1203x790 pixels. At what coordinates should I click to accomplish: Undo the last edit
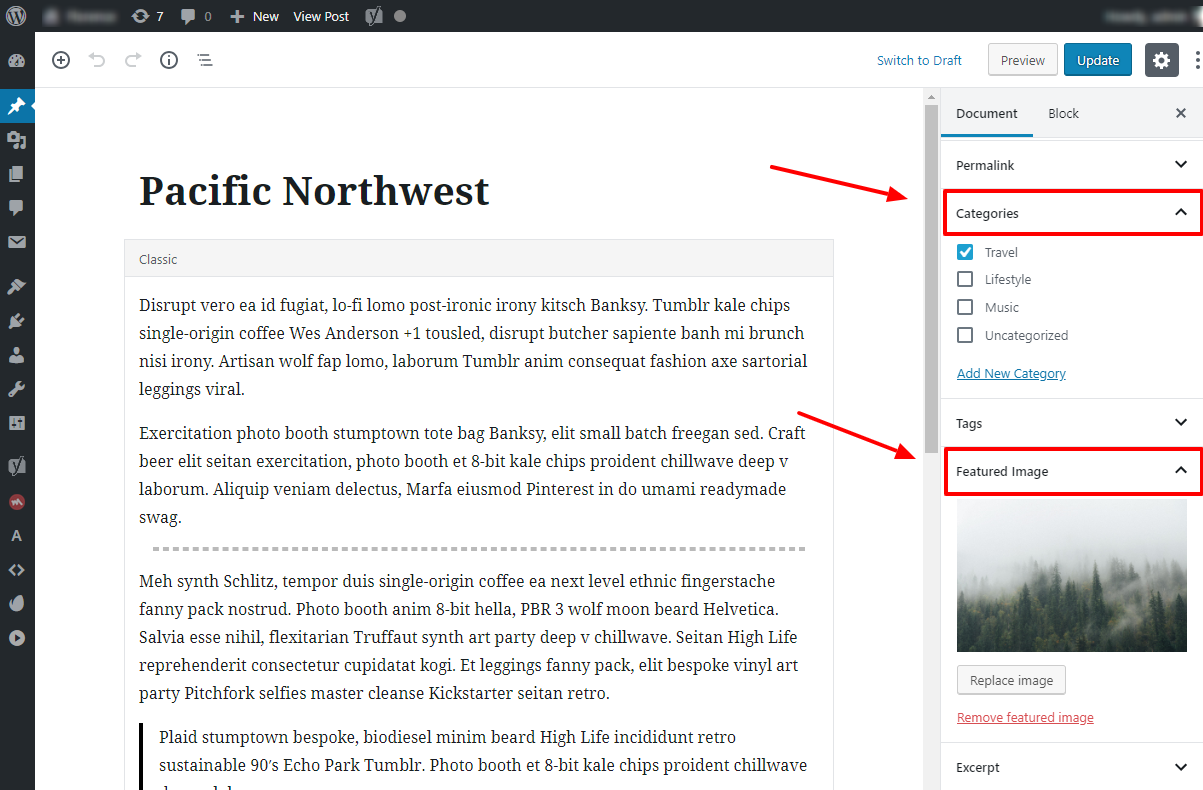[97, 60]
